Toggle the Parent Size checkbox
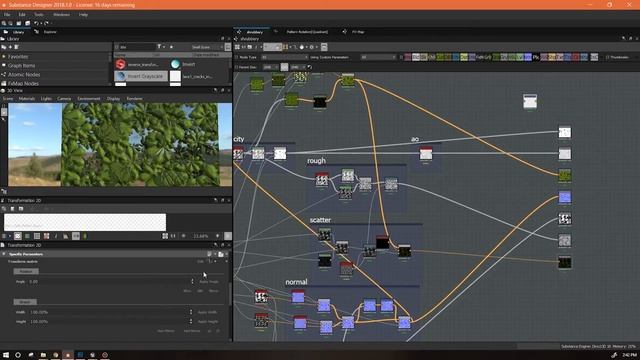The width and height of the screenshot is (640, 360). click(x=236, y=67)
